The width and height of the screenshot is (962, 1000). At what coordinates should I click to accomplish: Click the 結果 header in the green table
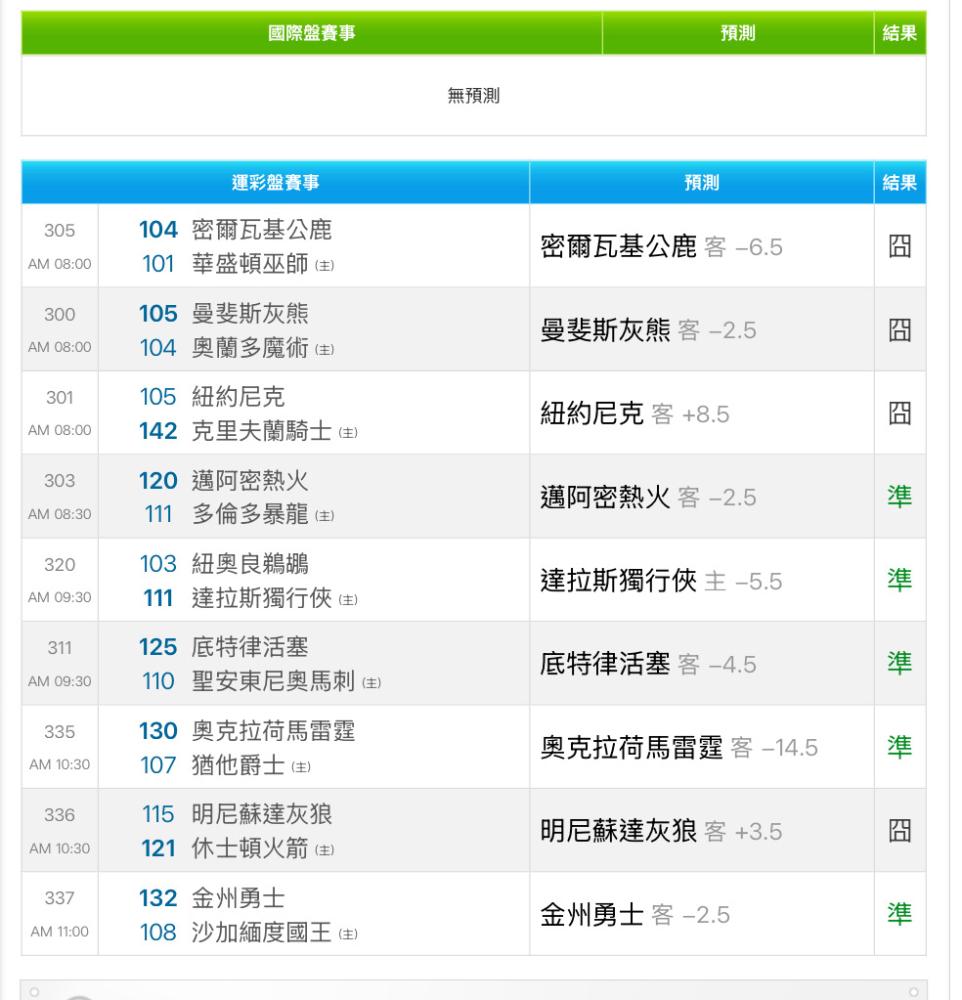point(899,33)
